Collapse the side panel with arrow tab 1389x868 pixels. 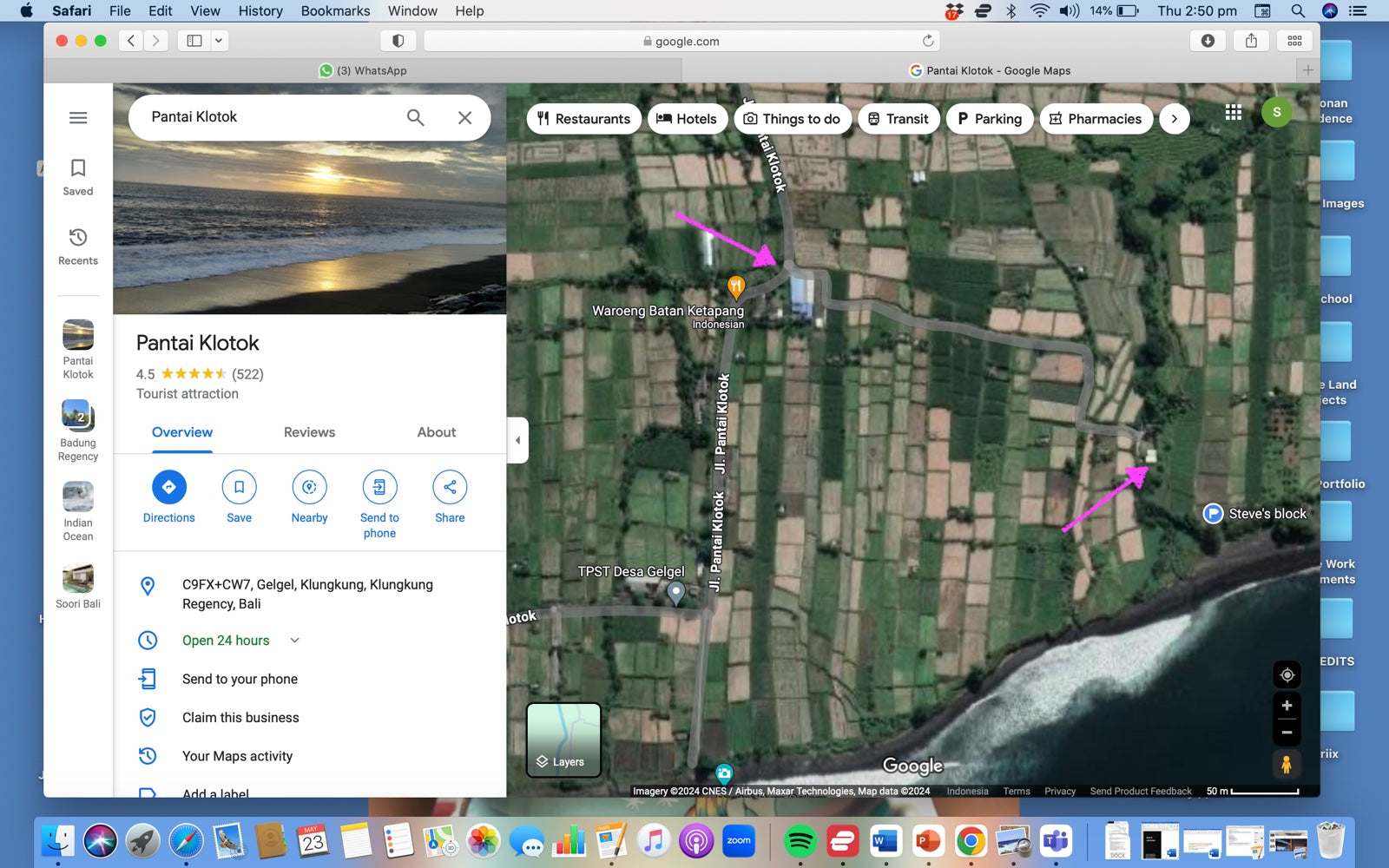coord(517,440)
